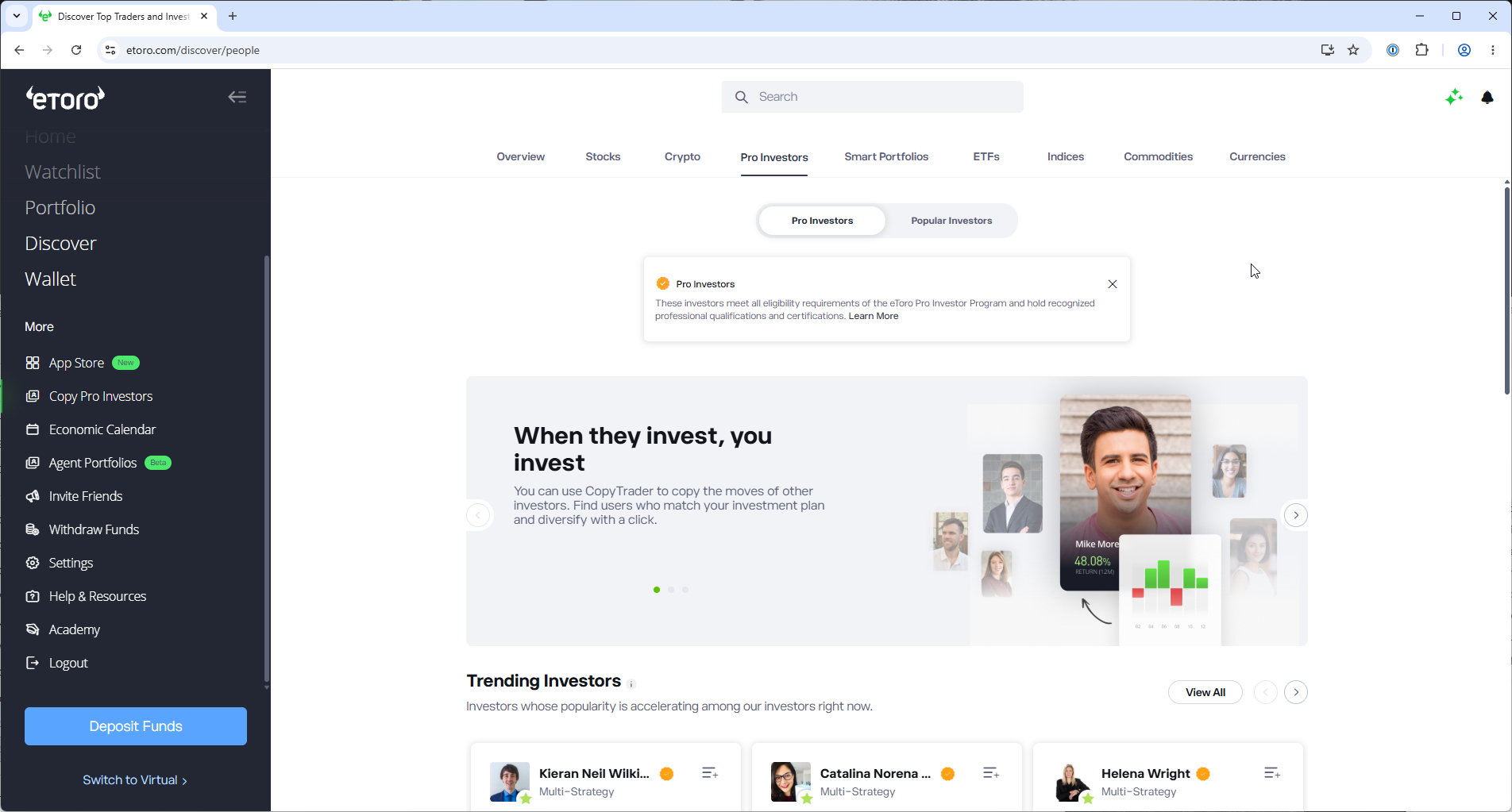Bookmark this page with the star icon
This screenshot has width=1512, height=812.
click(x=1354, y=50)
